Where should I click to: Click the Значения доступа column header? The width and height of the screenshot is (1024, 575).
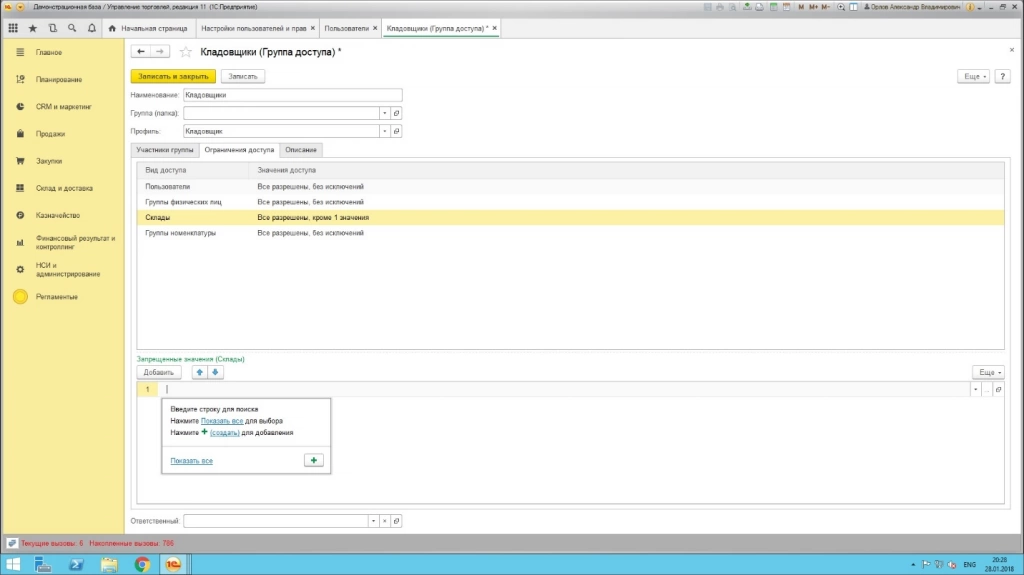tap(626, 170)
